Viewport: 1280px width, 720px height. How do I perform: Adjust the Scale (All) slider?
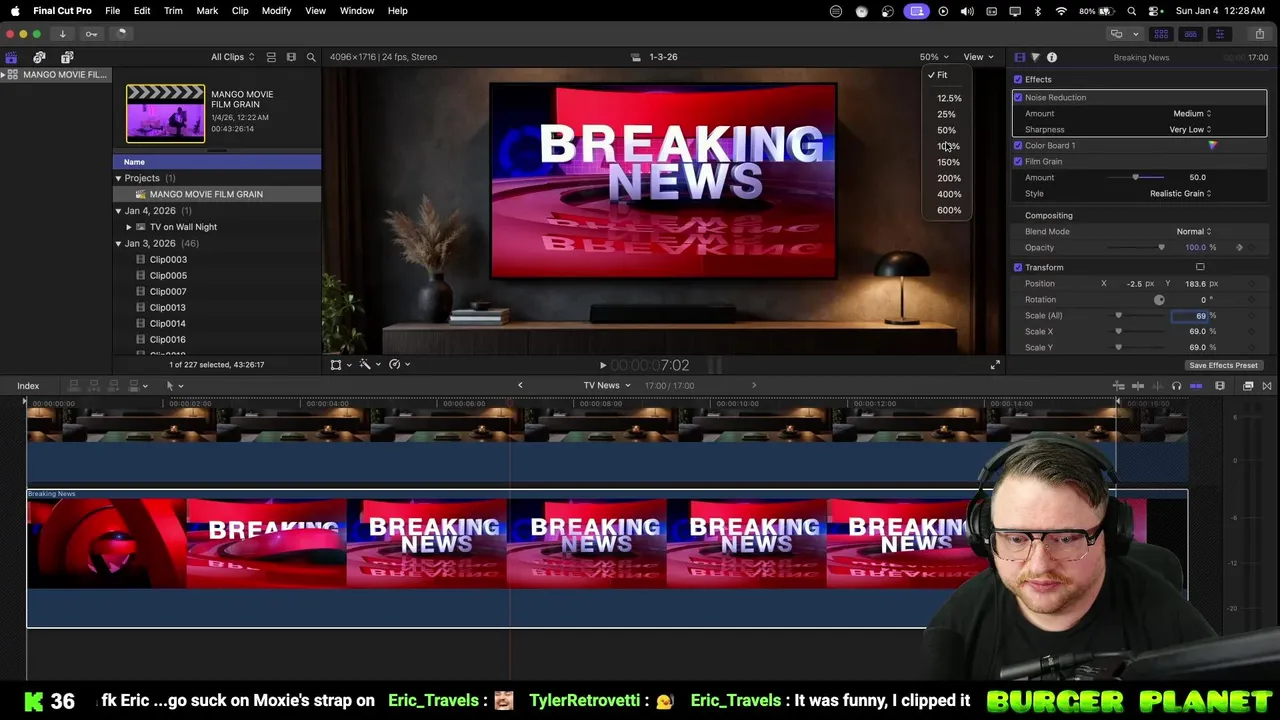click(x=1136, y=315)
